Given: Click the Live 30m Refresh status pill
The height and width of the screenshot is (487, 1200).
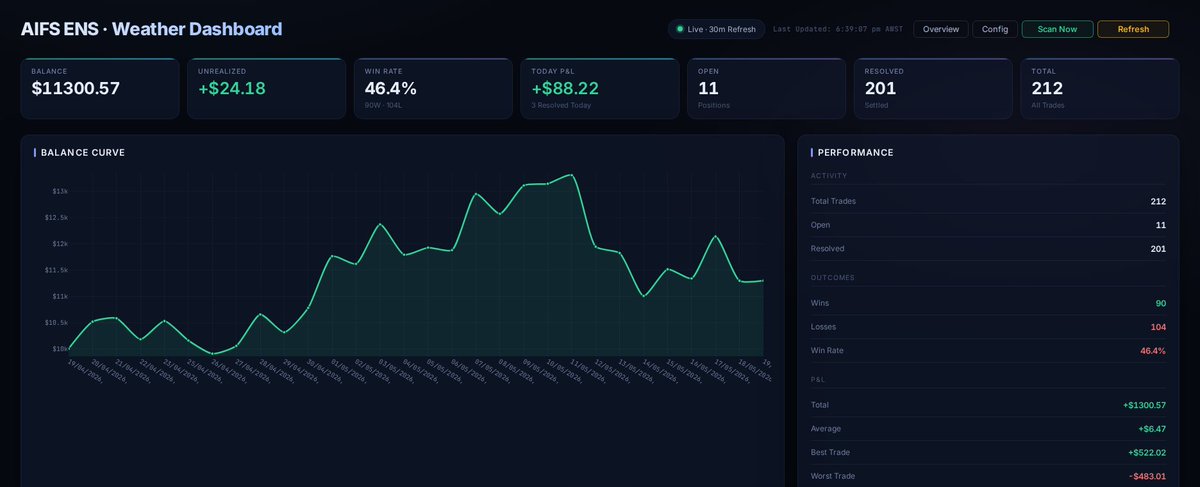Looking at the screenshot, I should [x=717, y=29].
